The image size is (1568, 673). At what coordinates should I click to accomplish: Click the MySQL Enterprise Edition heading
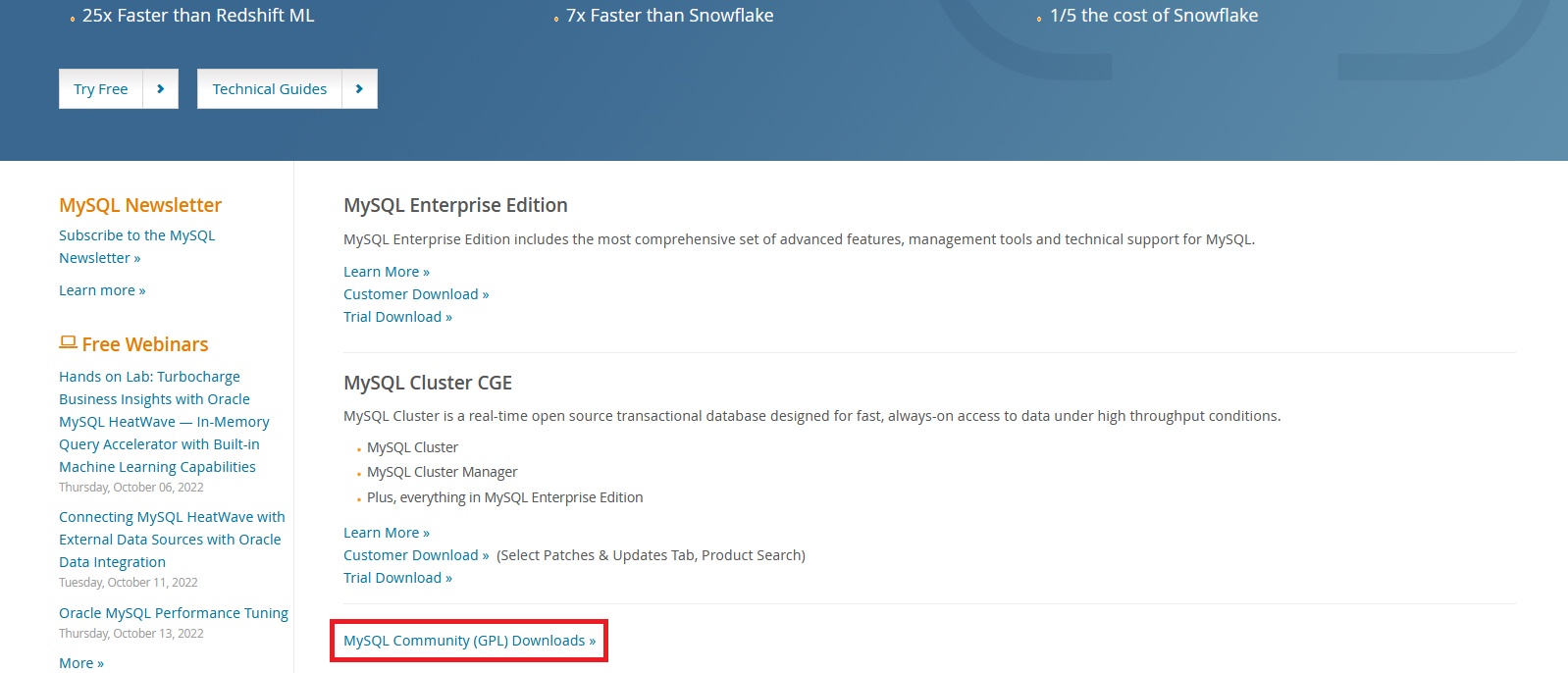click(455, 205)
